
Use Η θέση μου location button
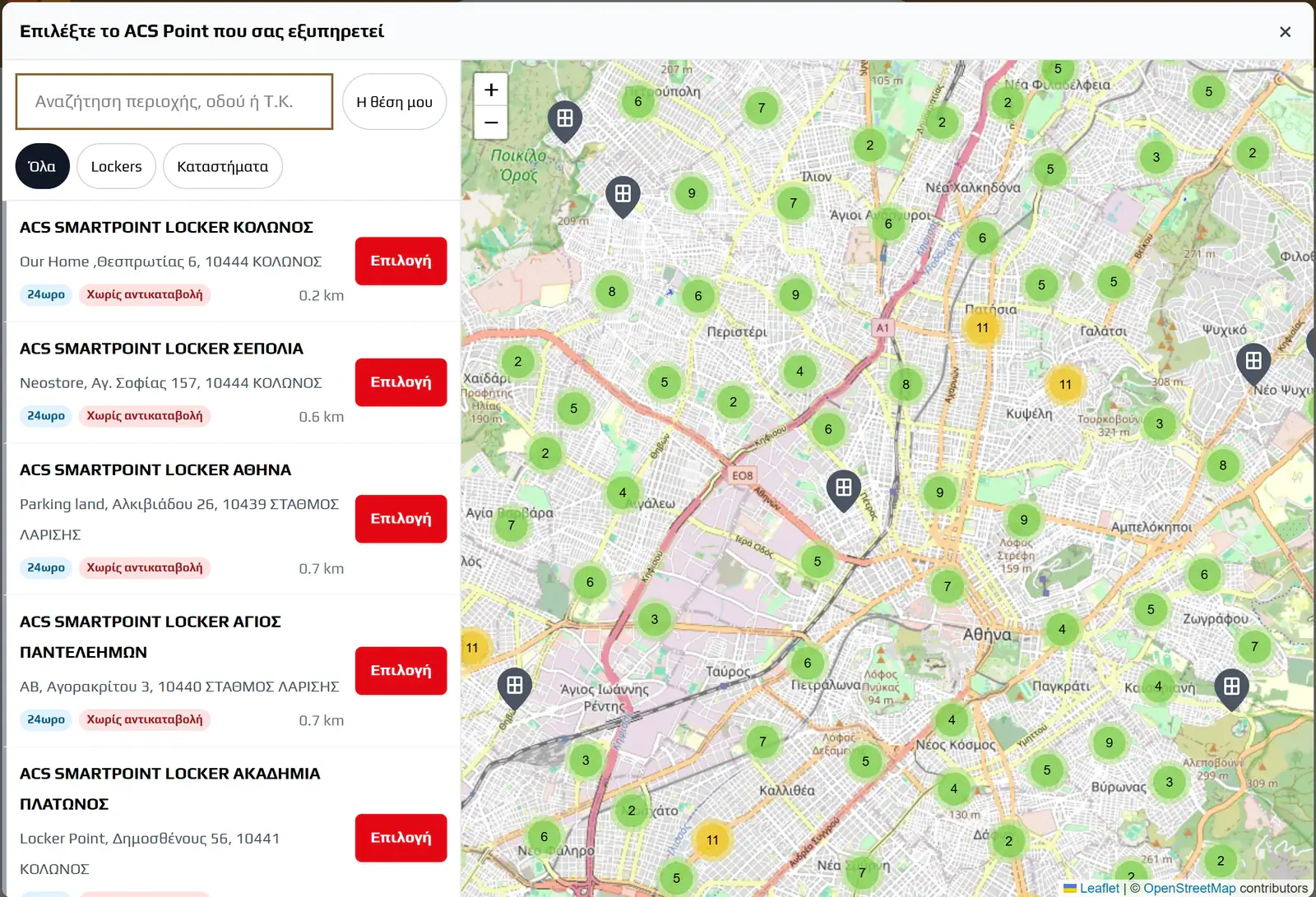point(394,102)
